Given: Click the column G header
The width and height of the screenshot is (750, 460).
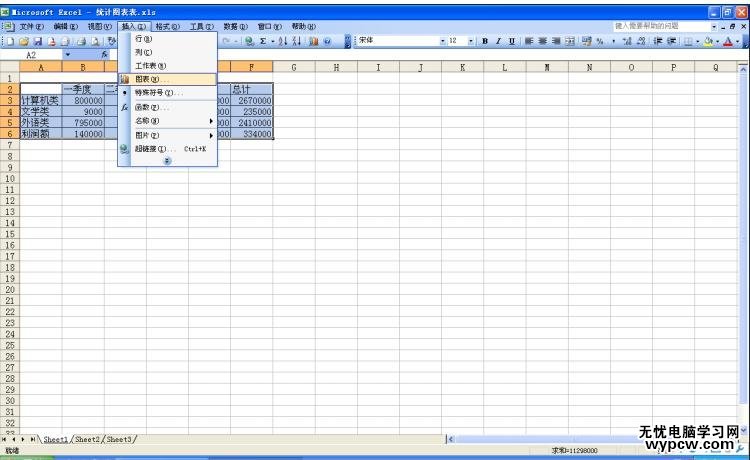Looking at the screenshot, I should point(294,67).
